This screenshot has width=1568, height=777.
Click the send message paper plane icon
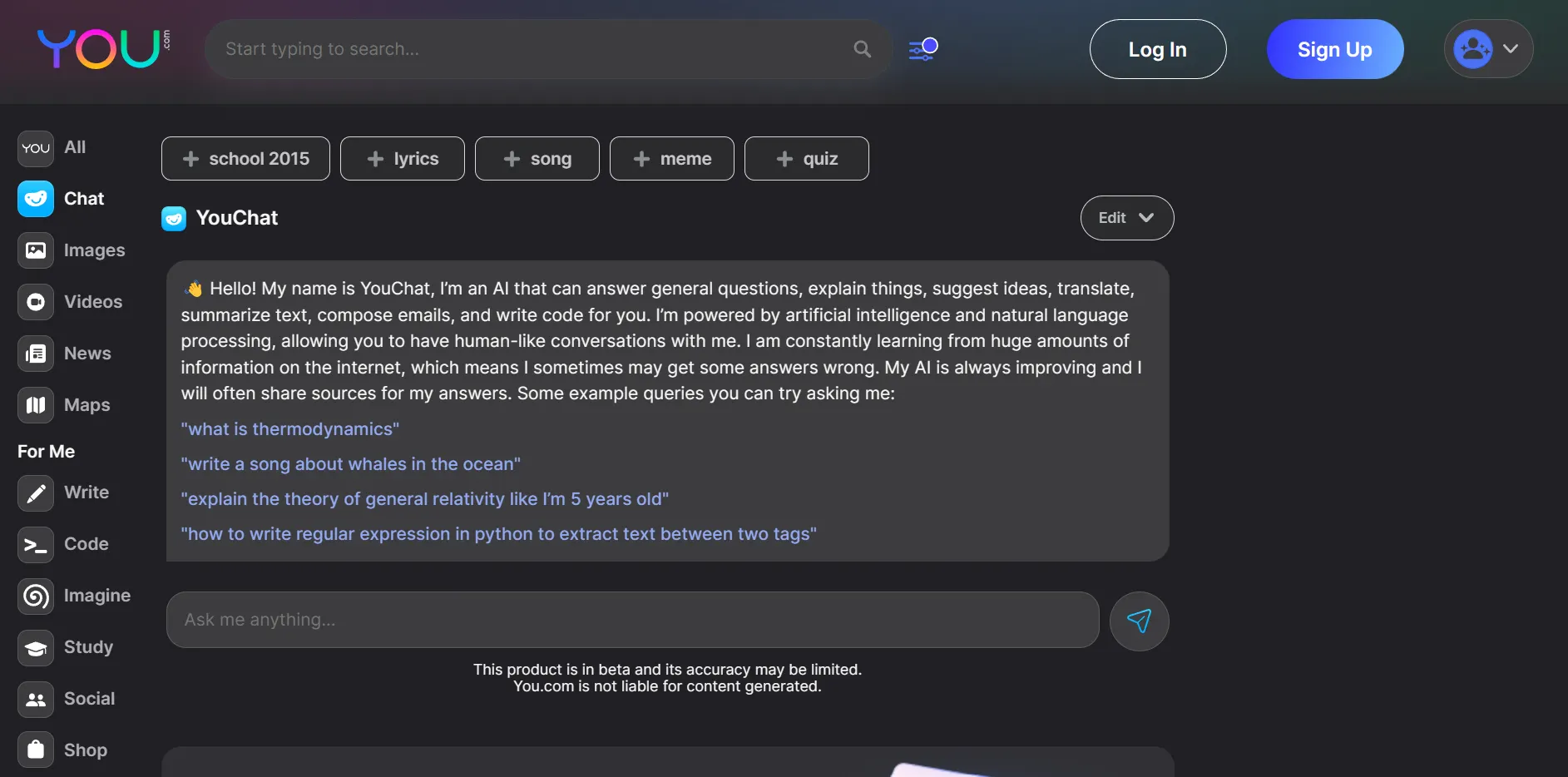point(1139,621)
